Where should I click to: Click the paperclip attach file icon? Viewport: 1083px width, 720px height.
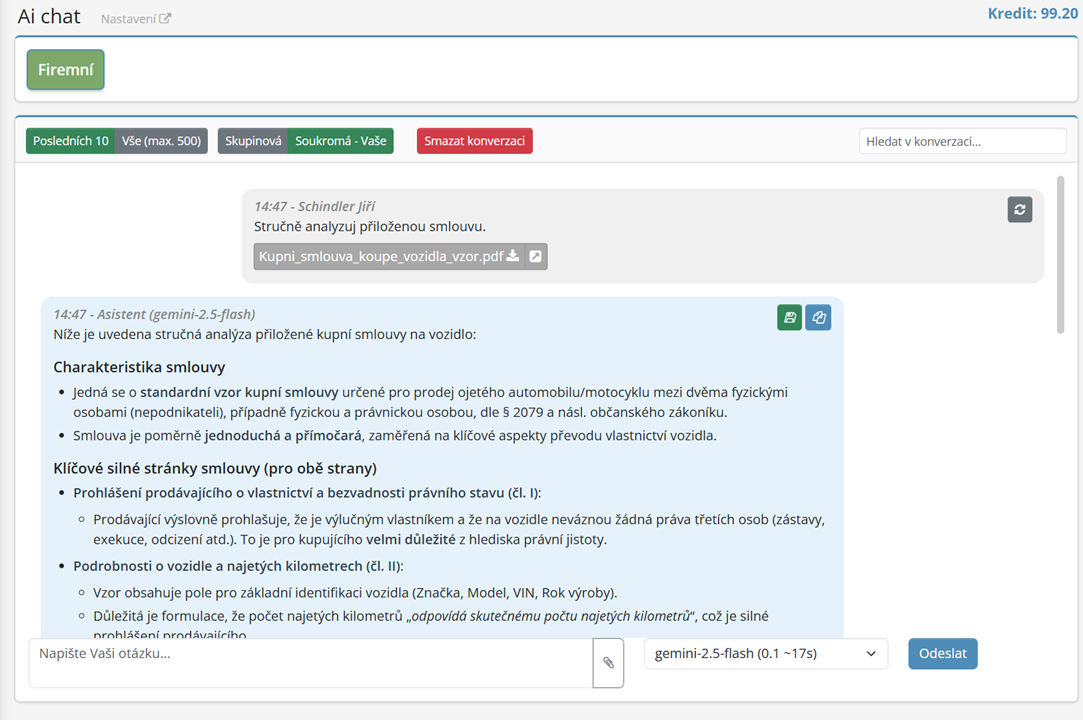[608, 662]
